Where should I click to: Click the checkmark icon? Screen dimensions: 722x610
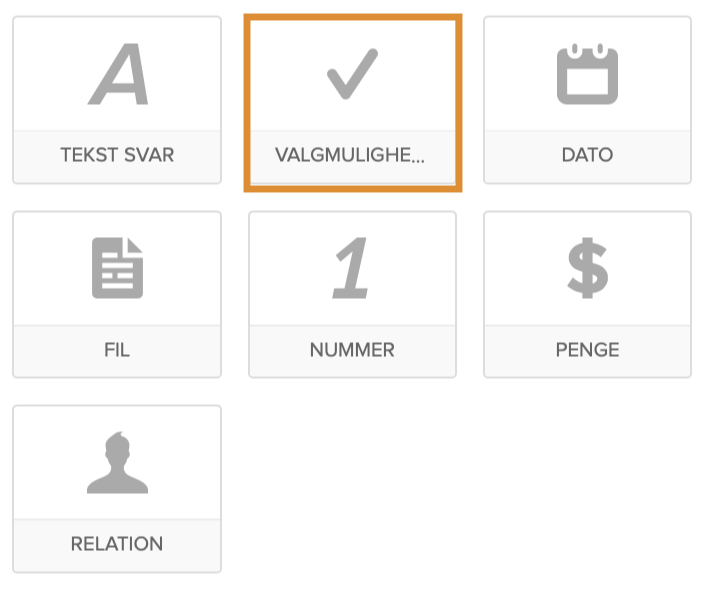(352, 74)
